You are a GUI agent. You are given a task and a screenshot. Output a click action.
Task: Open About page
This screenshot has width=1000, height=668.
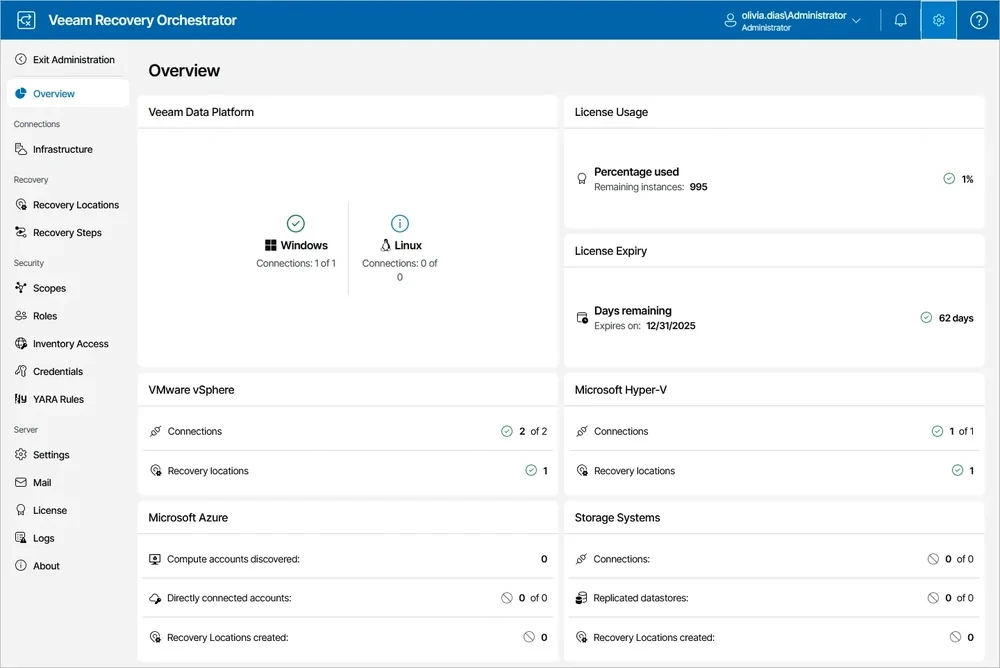tap(37, 565)
